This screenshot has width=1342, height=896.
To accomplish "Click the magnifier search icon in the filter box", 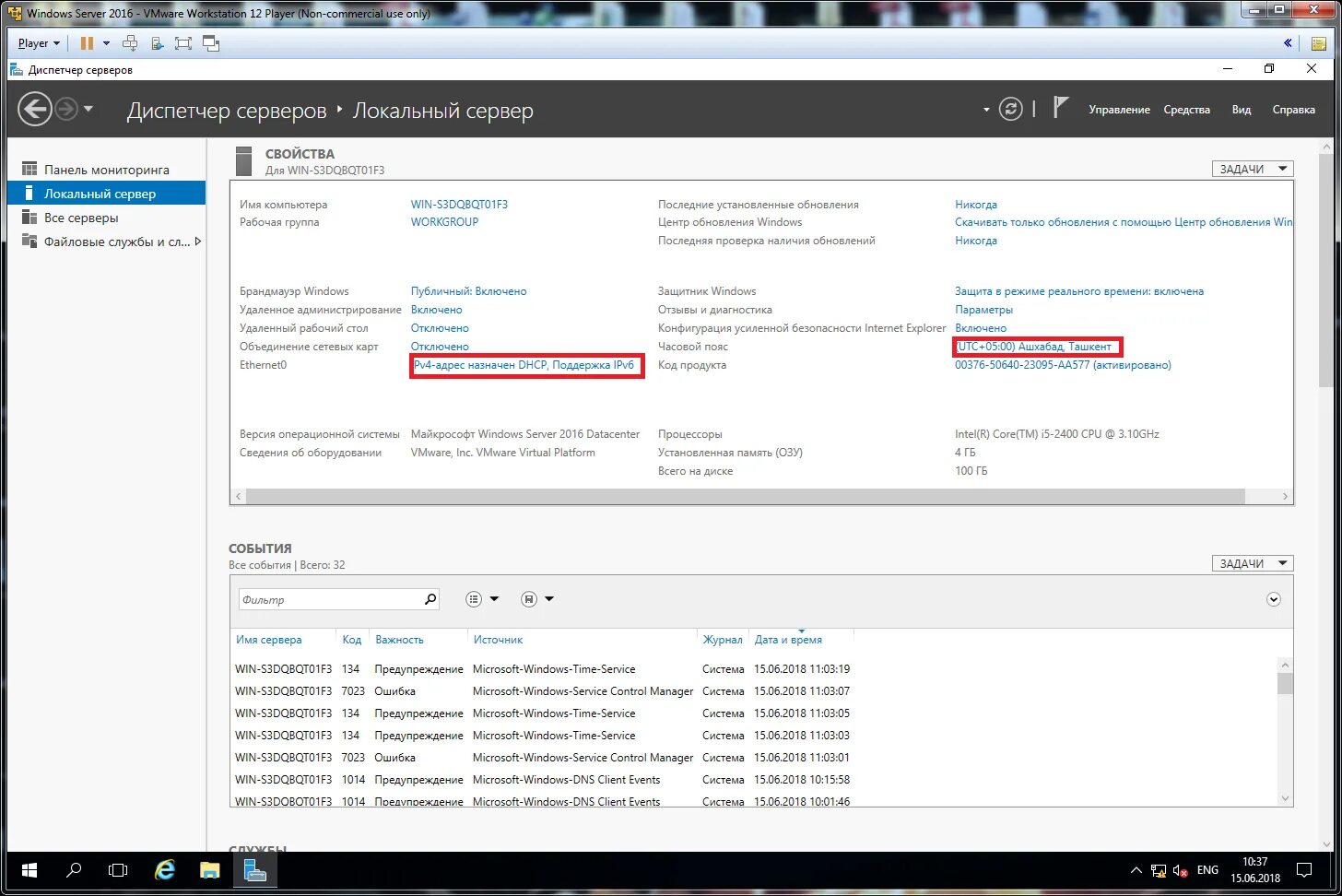I will [430, 599].
